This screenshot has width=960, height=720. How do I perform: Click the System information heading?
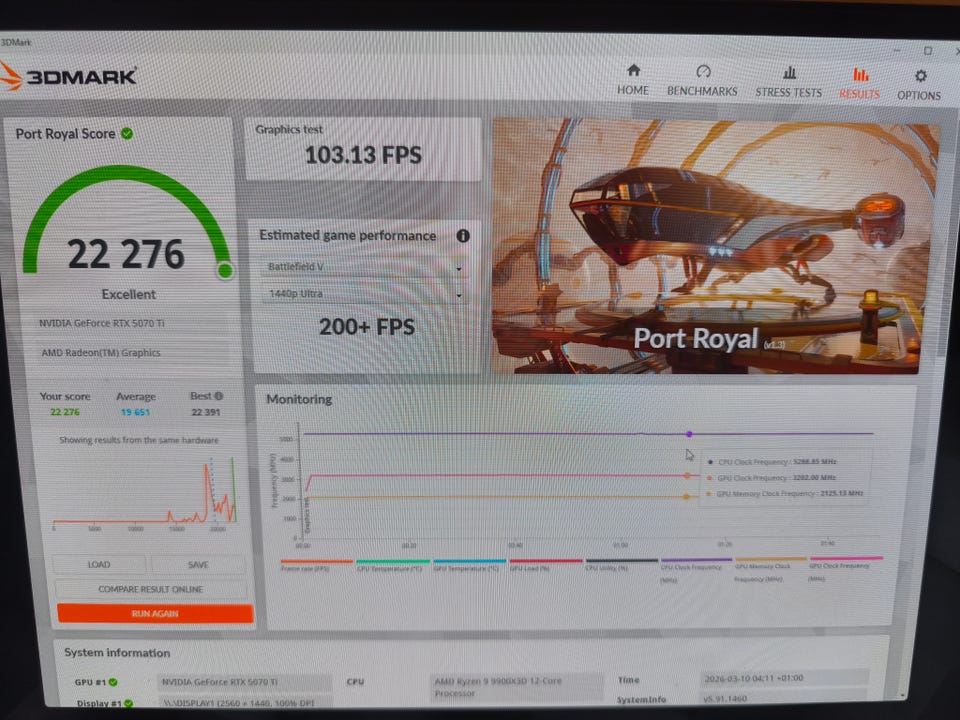[x=117, y=653]
